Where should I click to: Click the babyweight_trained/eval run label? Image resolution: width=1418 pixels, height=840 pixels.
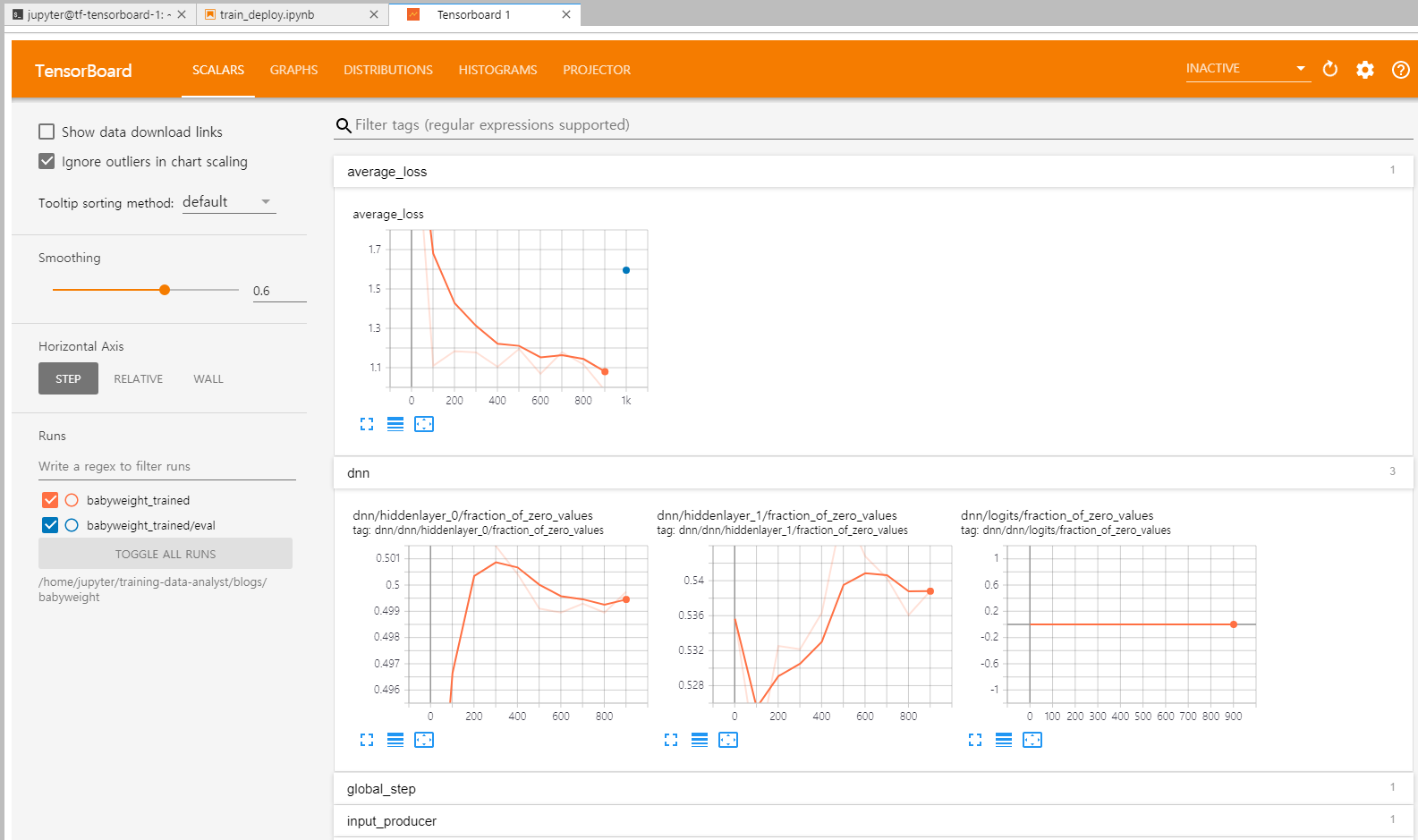pos(151,526)
